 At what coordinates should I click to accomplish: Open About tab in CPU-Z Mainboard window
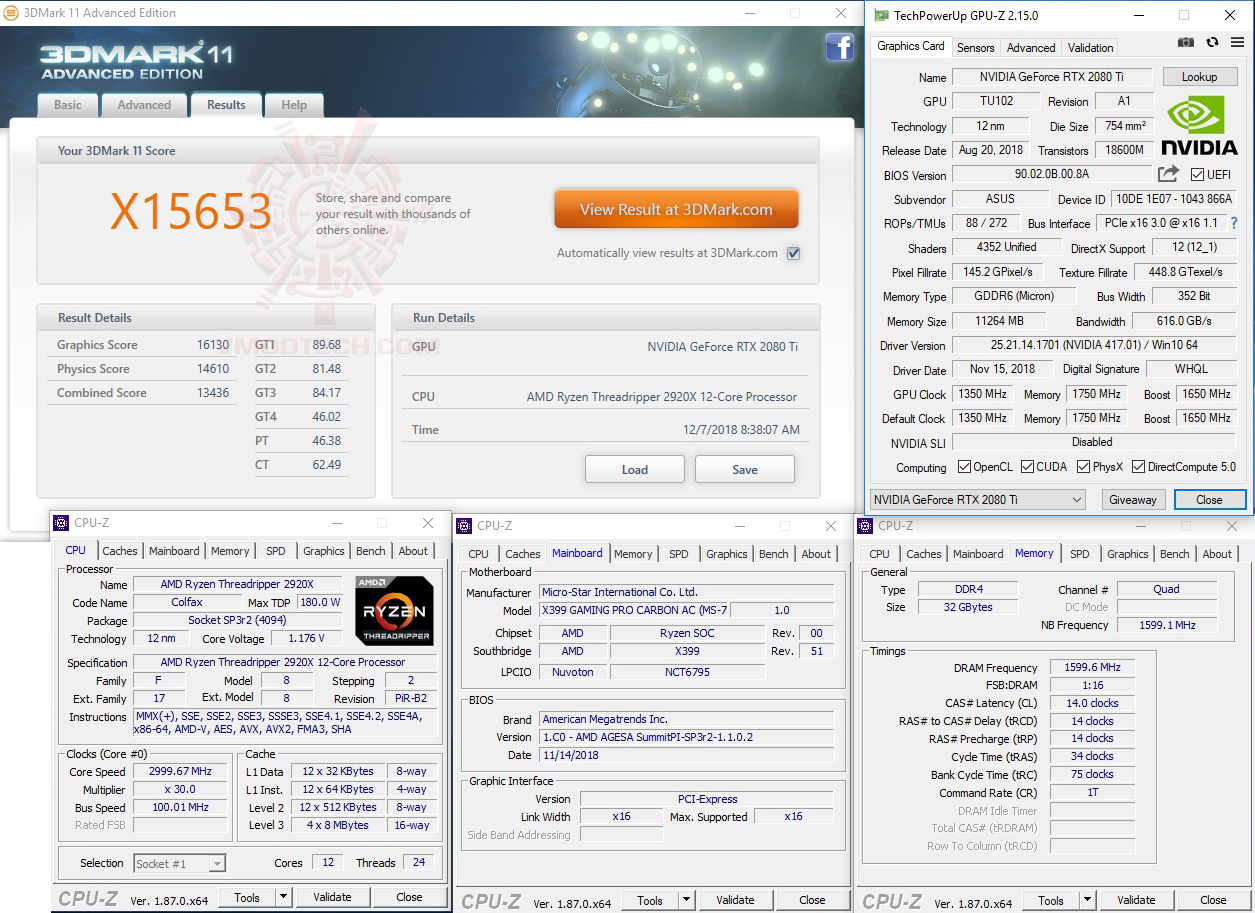816,554
